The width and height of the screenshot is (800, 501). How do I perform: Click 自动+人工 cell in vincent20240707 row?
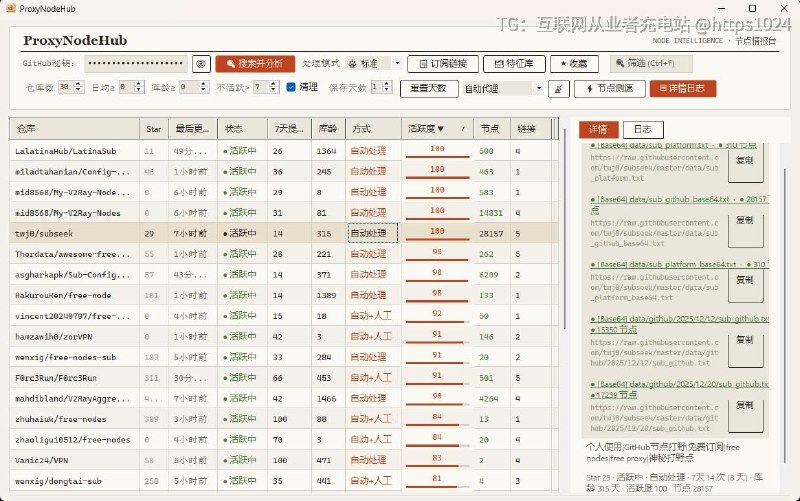[x=371, y=316]
